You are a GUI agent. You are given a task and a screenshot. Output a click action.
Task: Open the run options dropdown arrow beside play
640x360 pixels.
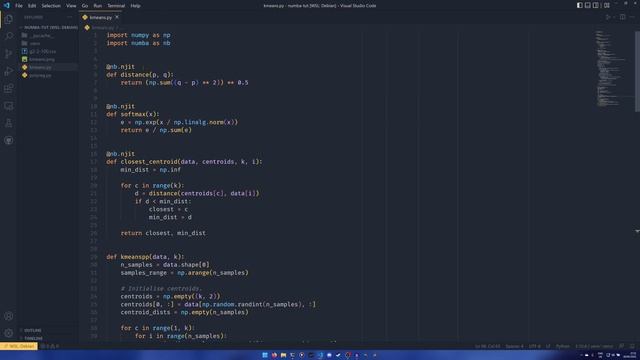tap(613, 17)
